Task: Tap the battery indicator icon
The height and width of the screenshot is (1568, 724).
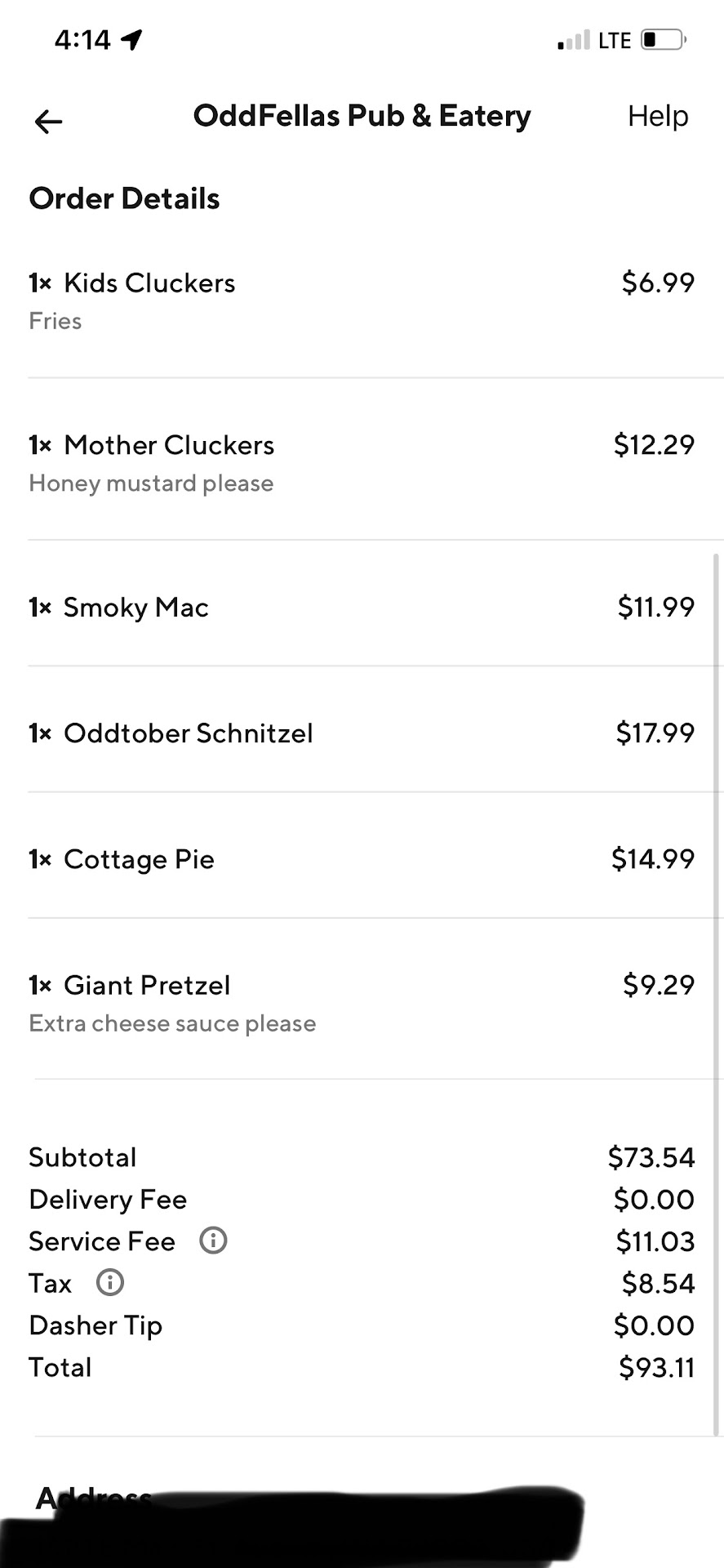Action: click(x=663, y=40)
